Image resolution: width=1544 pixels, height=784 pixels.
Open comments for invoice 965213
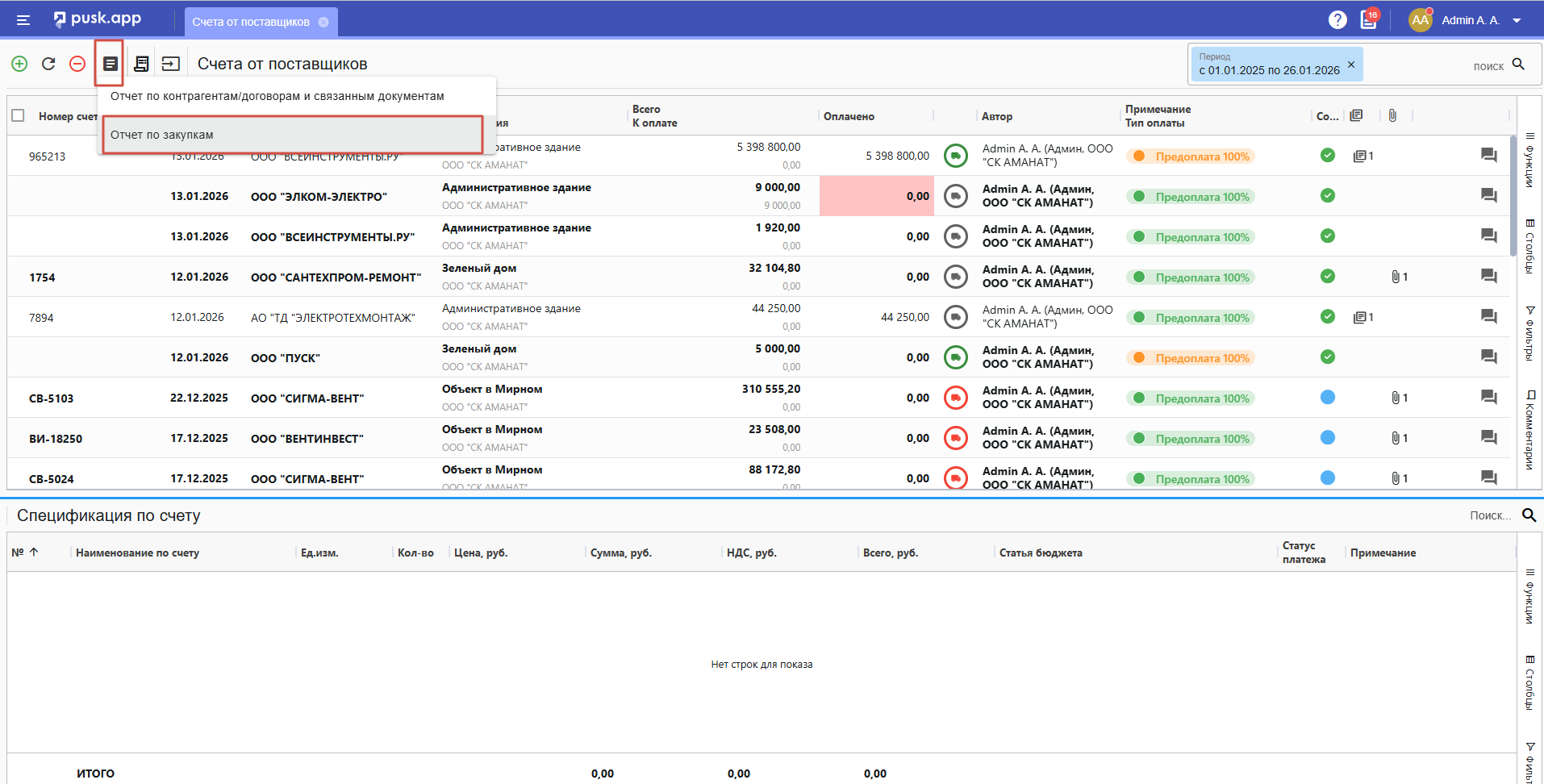[1488, 156]
